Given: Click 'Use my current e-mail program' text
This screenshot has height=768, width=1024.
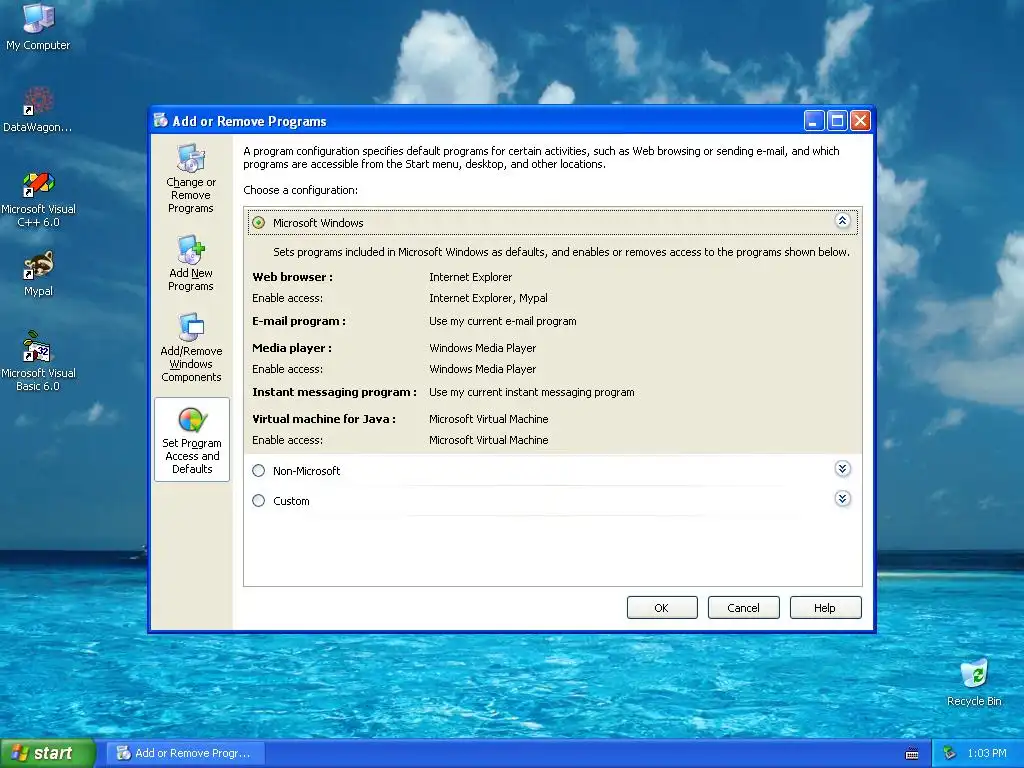Looking at the screenshot, I should coord(502,321).
